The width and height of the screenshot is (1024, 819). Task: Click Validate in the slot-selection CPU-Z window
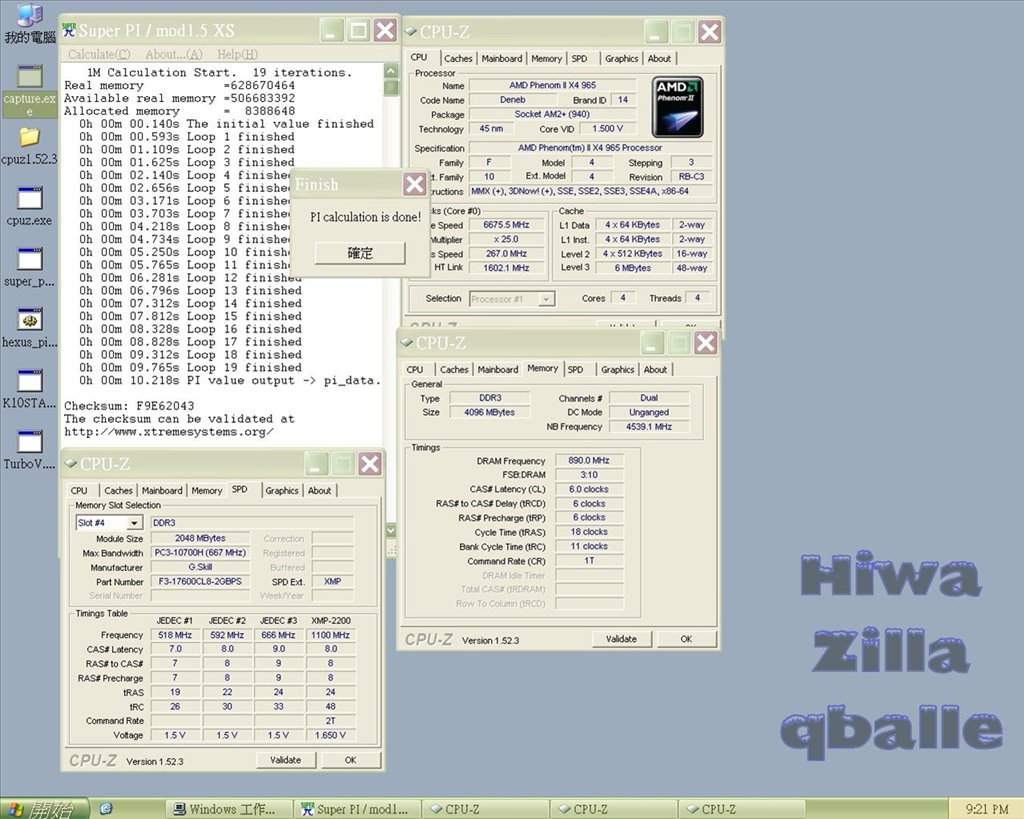[285, 760]
